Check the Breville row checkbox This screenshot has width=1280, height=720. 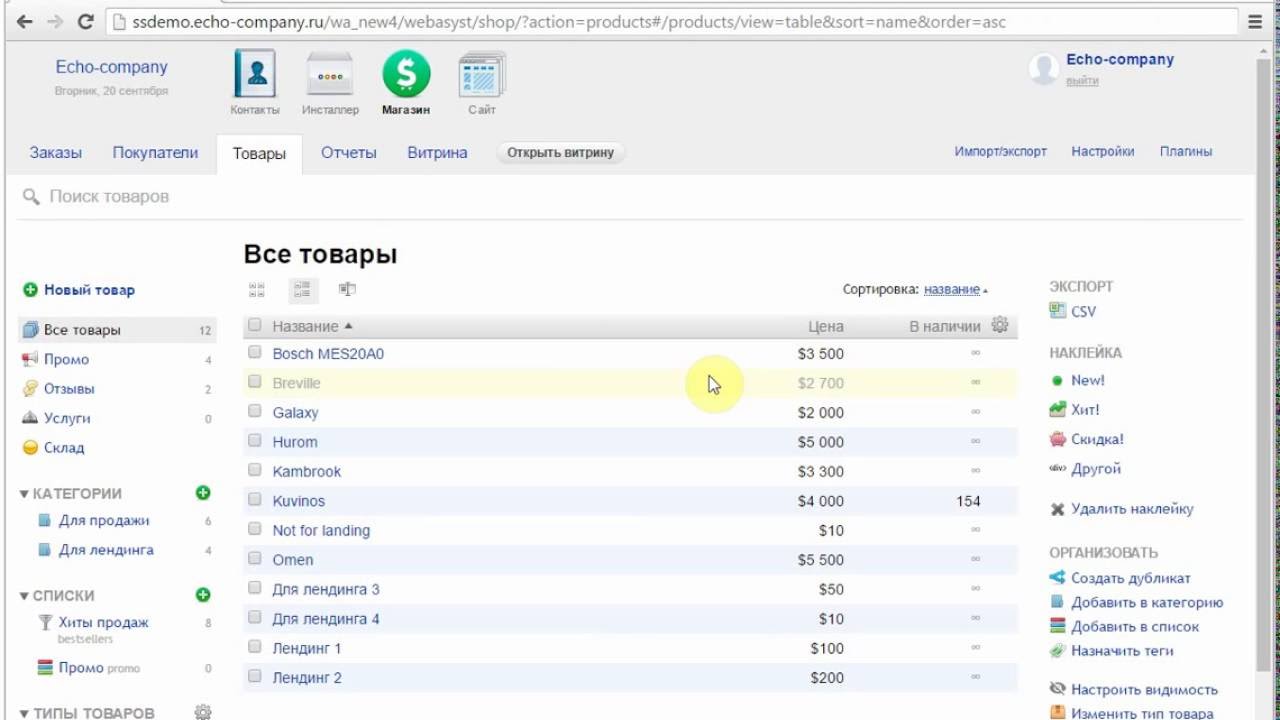[x=255, y=382]
